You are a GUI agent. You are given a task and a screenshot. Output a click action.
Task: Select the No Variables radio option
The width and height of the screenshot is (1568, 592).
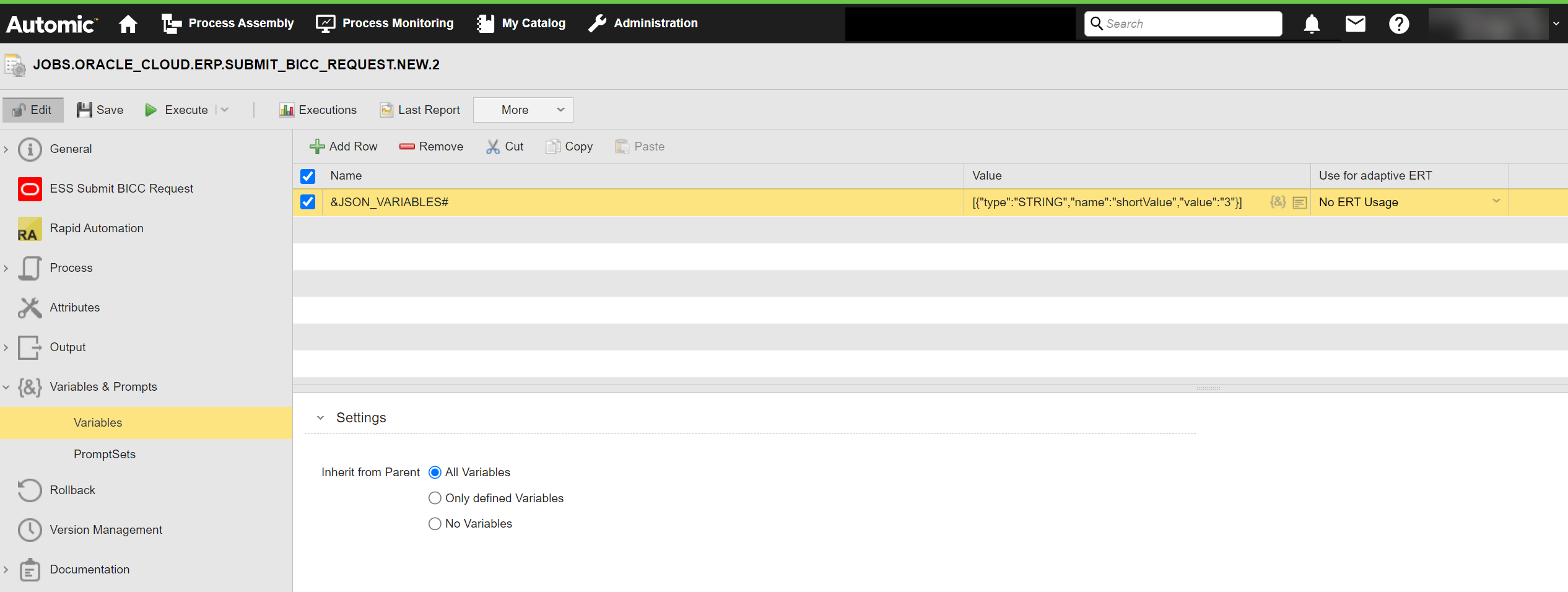pos(435,524)
